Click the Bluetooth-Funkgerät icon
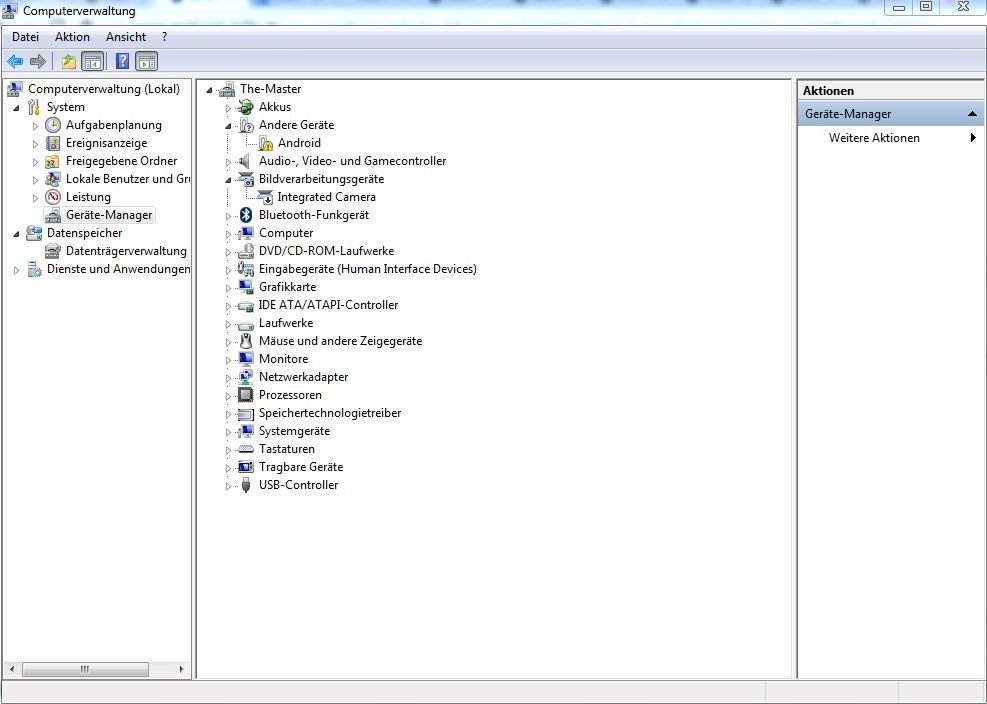 pos(246,215)
